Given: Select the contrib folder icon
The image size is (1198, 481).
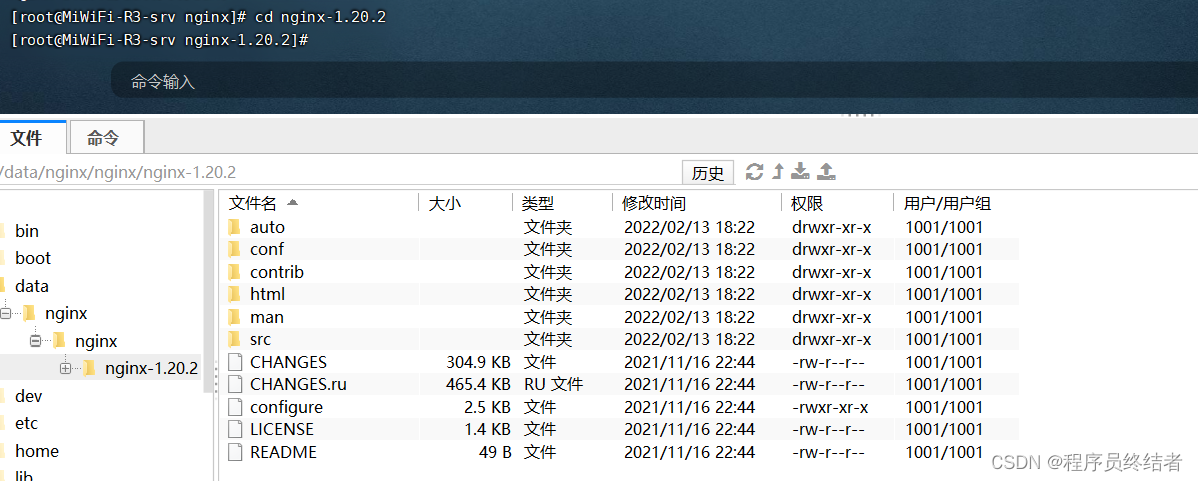Looking at the screenshot, I should [235, 272].
